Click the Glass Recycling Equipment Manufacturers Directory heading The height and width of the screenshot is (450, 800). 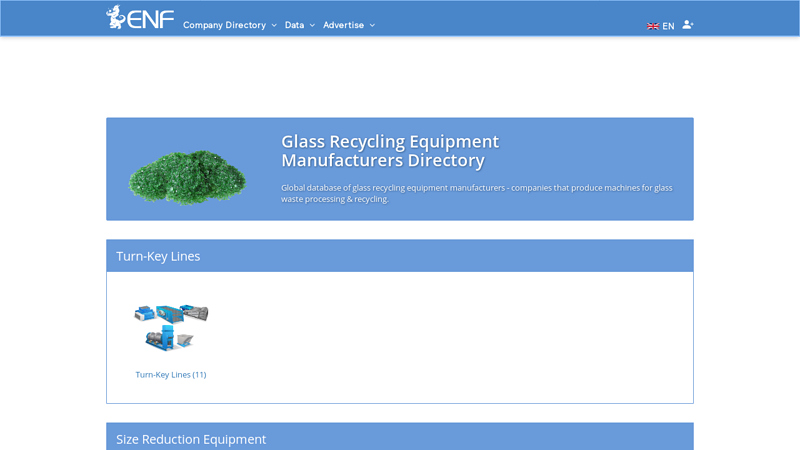390,151
